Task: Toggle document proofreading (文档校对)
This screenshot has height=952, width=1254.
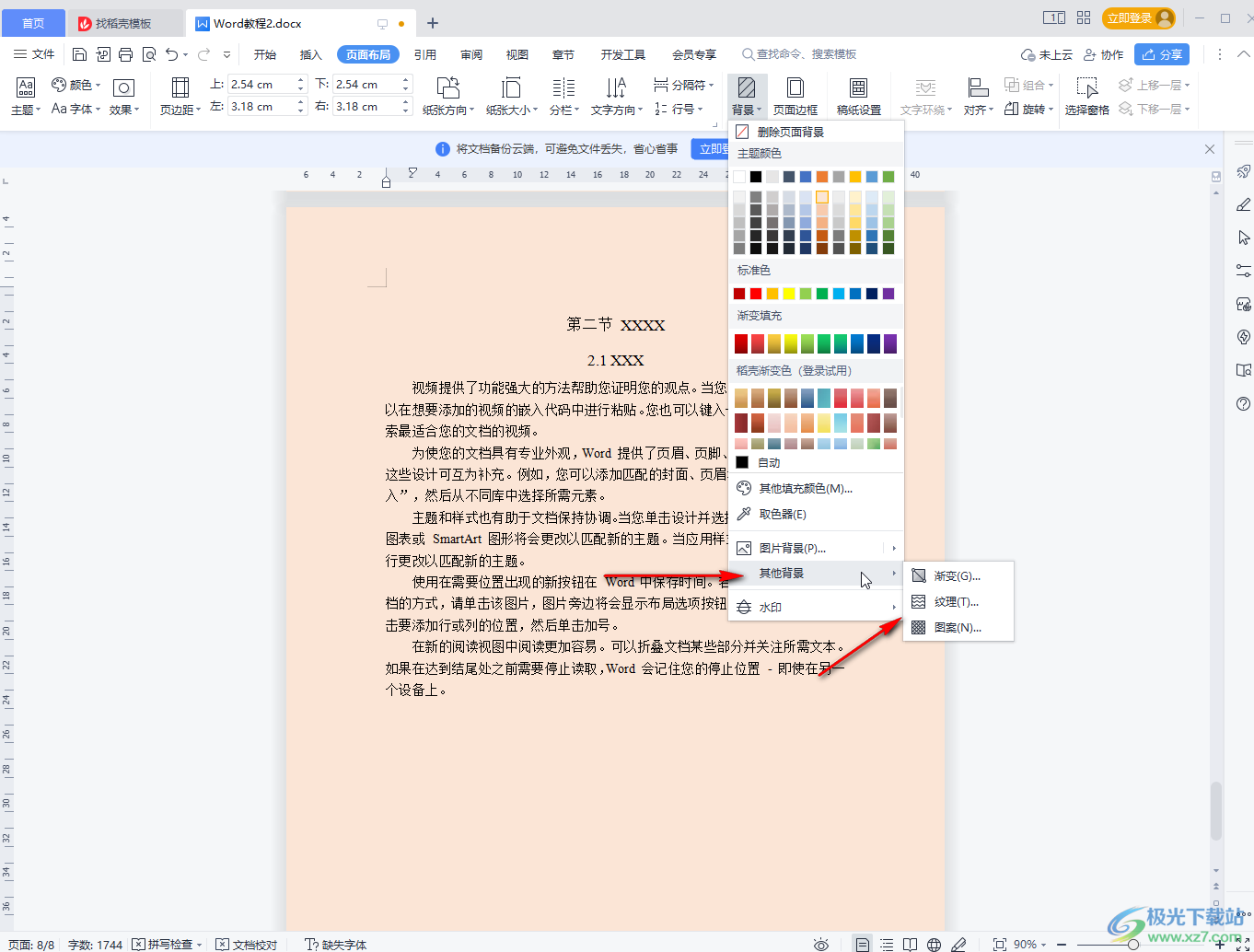Action: [x=247, y=945]
